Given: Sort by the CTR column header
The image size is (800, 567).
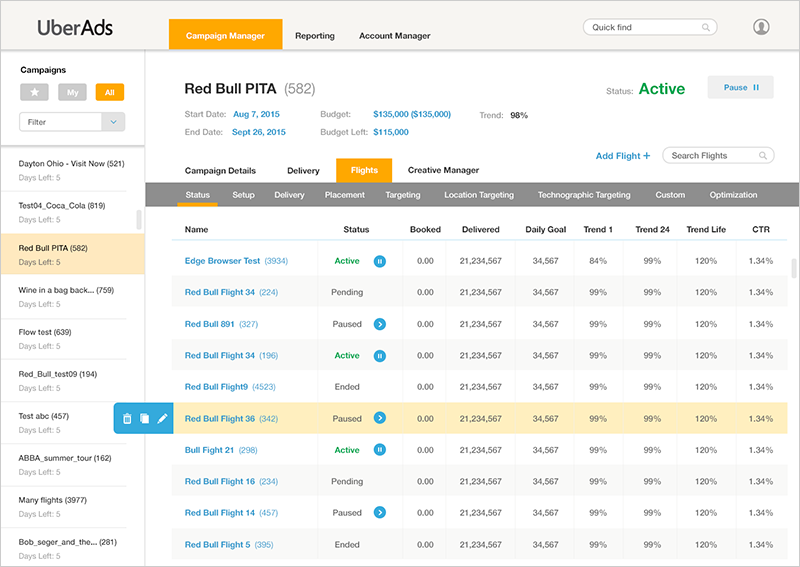Looking at the screenshot, I should 761,230.
